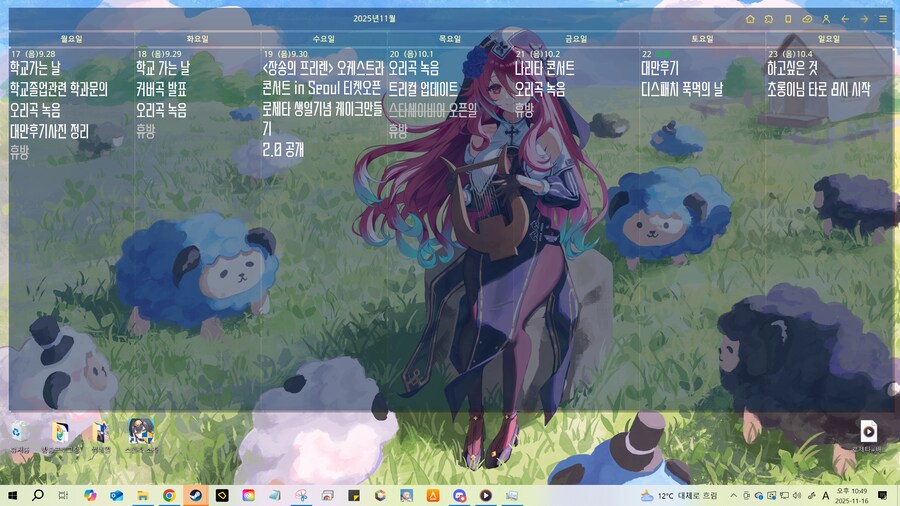Click the '2.0 공개' entry on Wednesday
900x506 pixels.
tap(283, 150)
